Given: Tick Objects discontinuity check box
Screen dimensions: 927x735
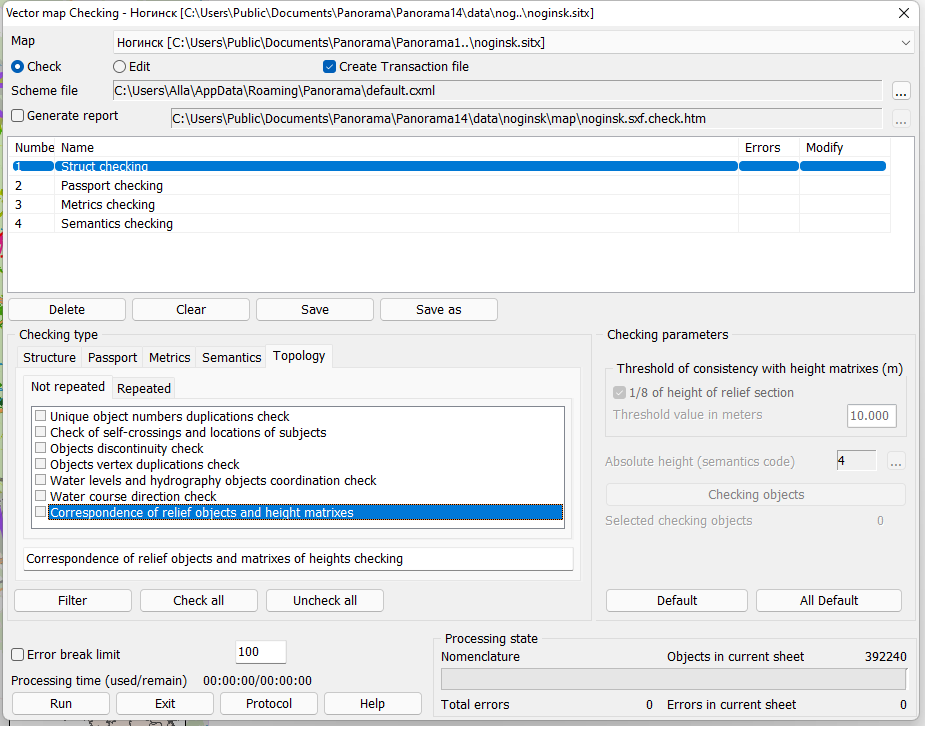Looking at the screenshot, I should pos(41,449).
